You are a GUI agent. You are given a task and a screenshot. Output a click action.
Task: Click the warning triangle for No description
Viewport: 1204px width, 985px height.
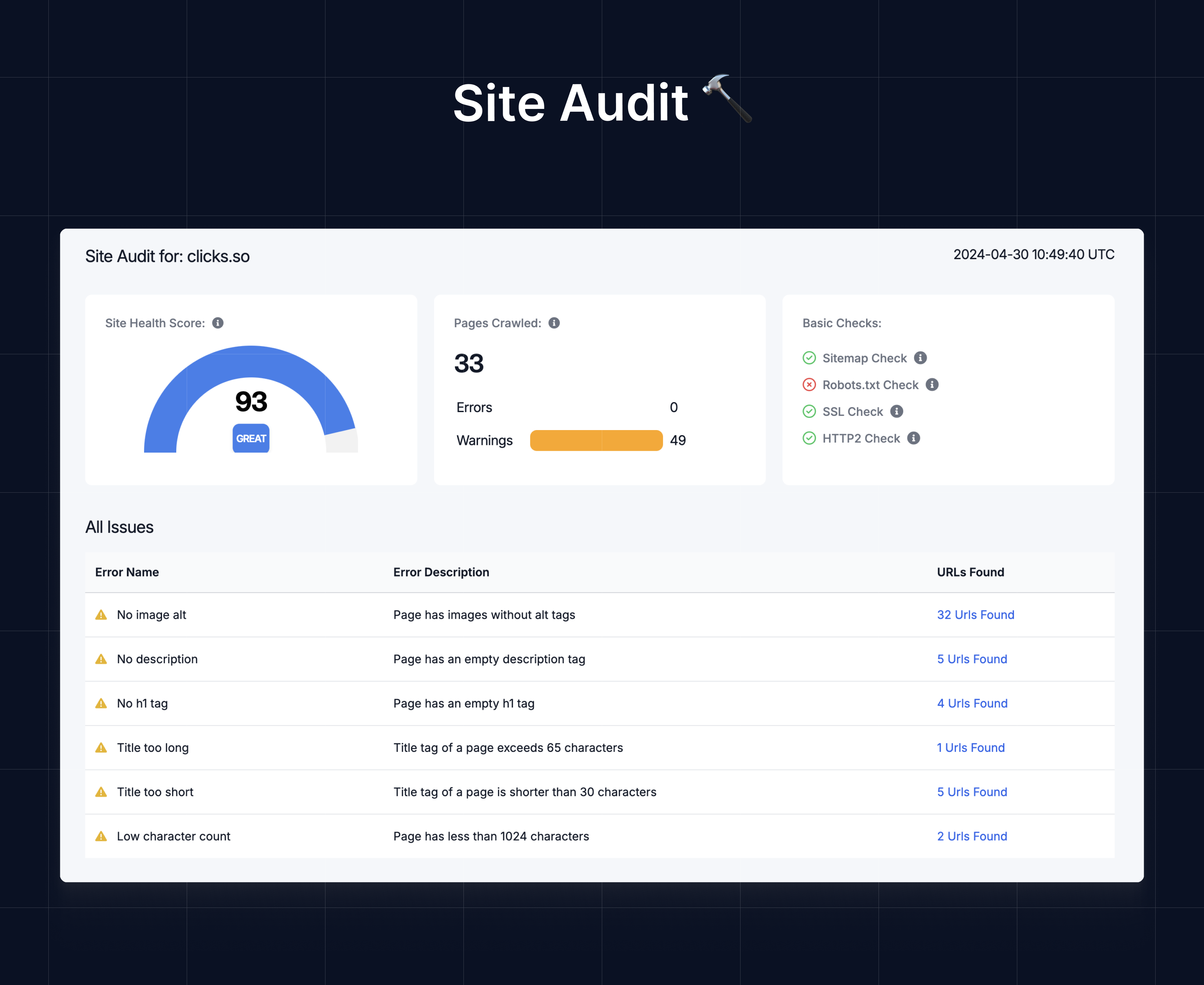[101, 659]
